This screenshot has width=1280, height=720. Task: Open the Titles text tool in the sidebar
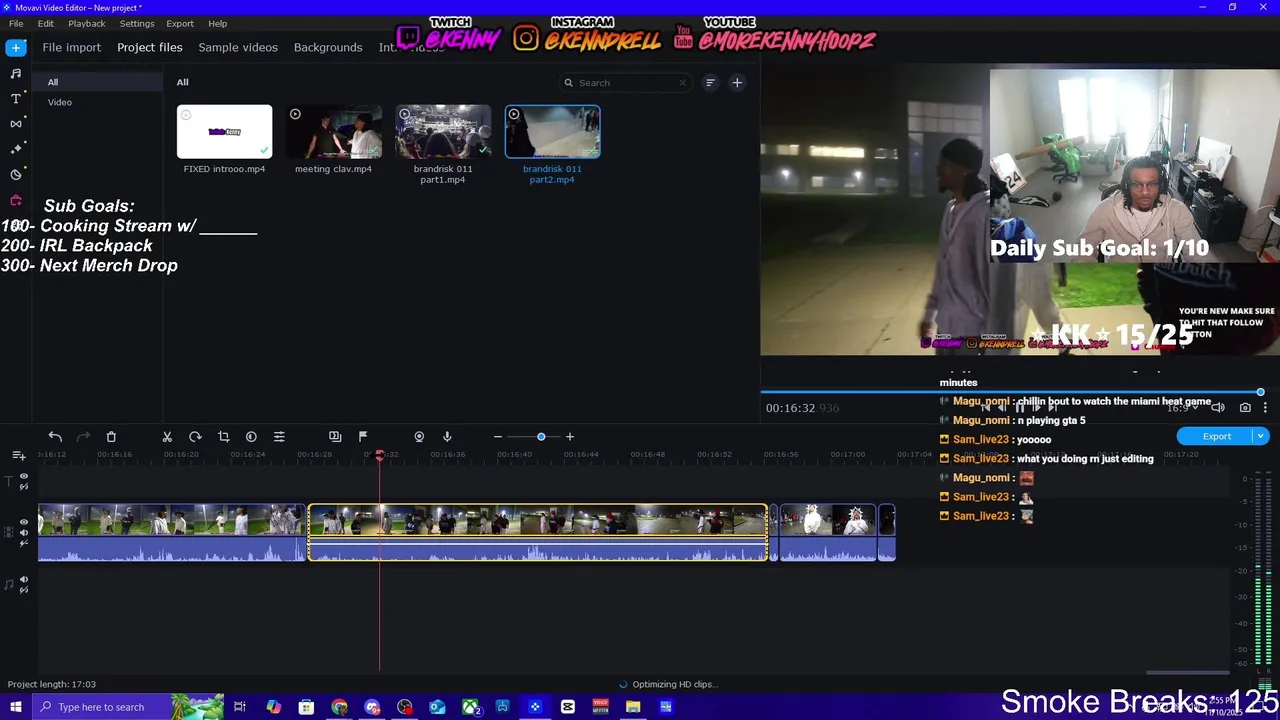pos(16,98)
